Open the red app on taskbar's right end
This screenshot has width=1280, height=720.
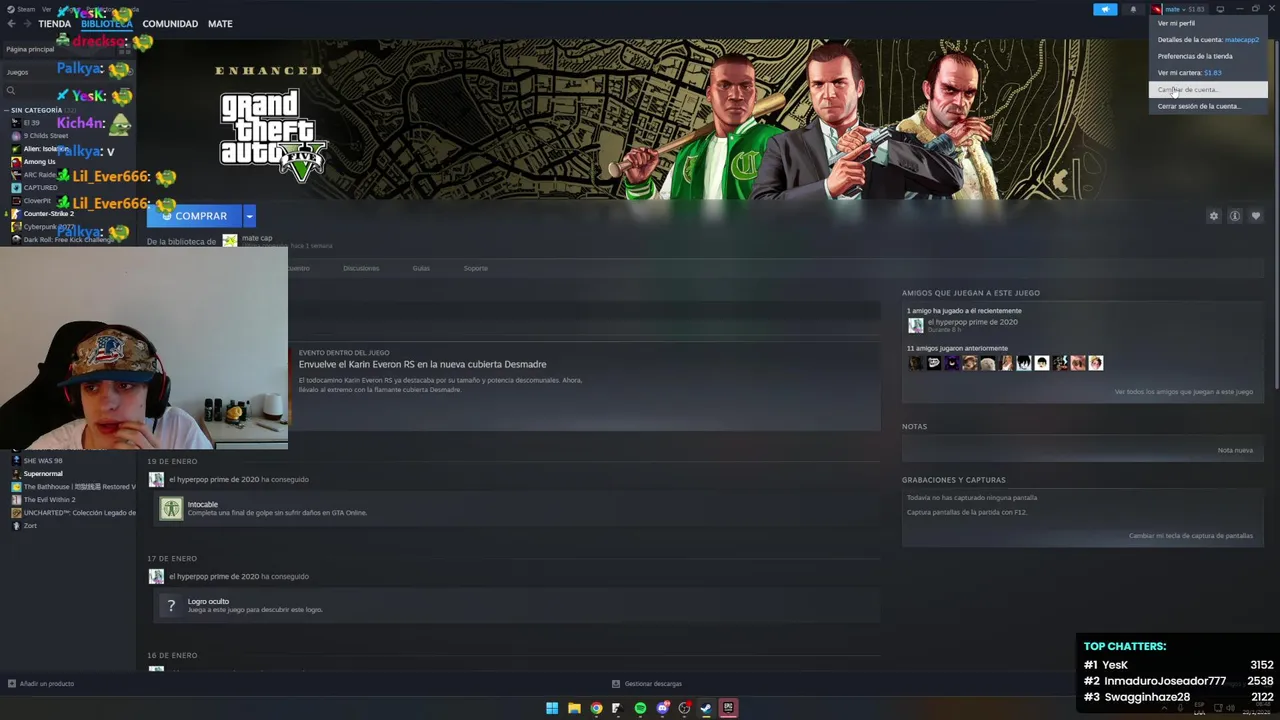728,708
